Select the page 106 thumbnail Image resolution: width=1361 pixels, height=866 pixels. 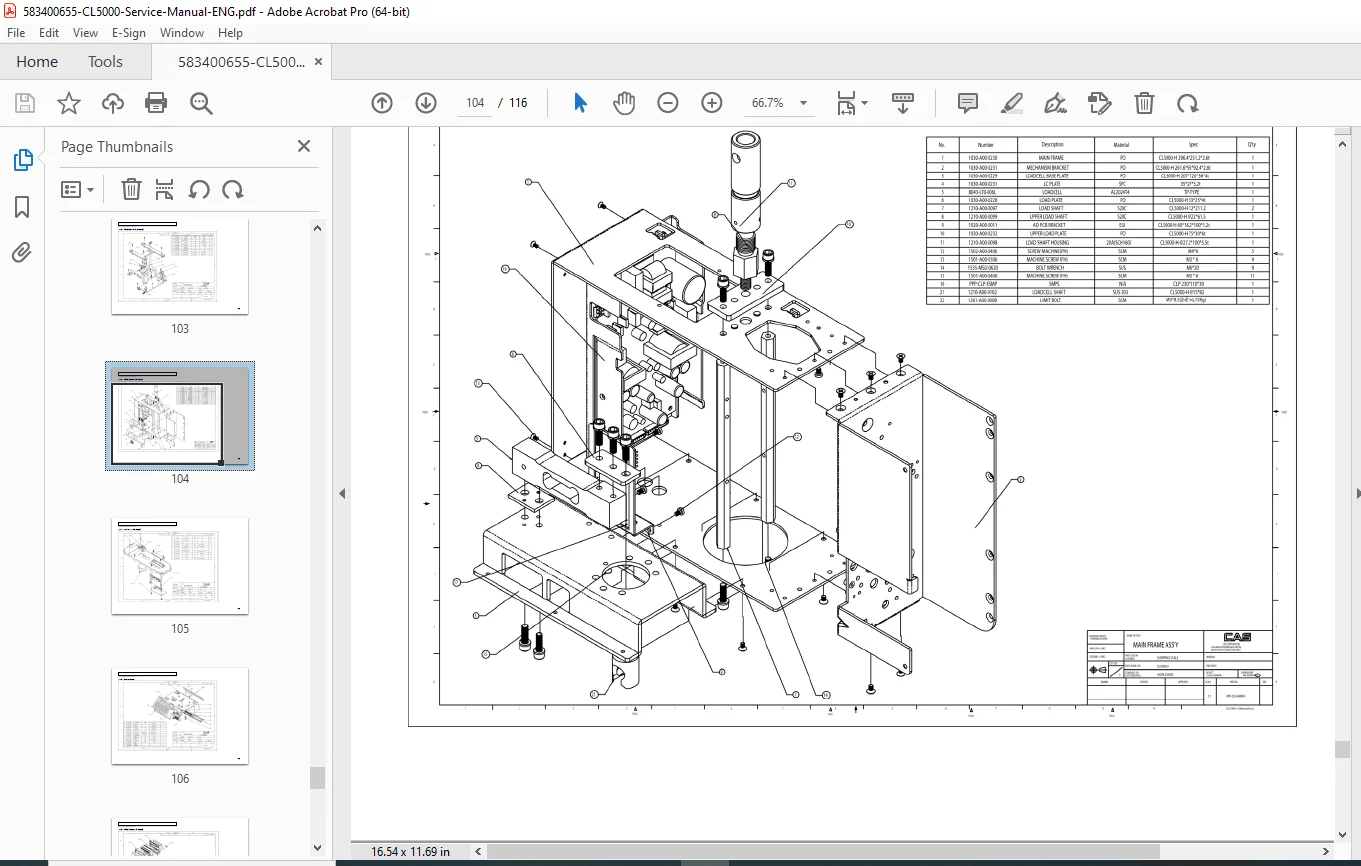(x=180, y=716)
